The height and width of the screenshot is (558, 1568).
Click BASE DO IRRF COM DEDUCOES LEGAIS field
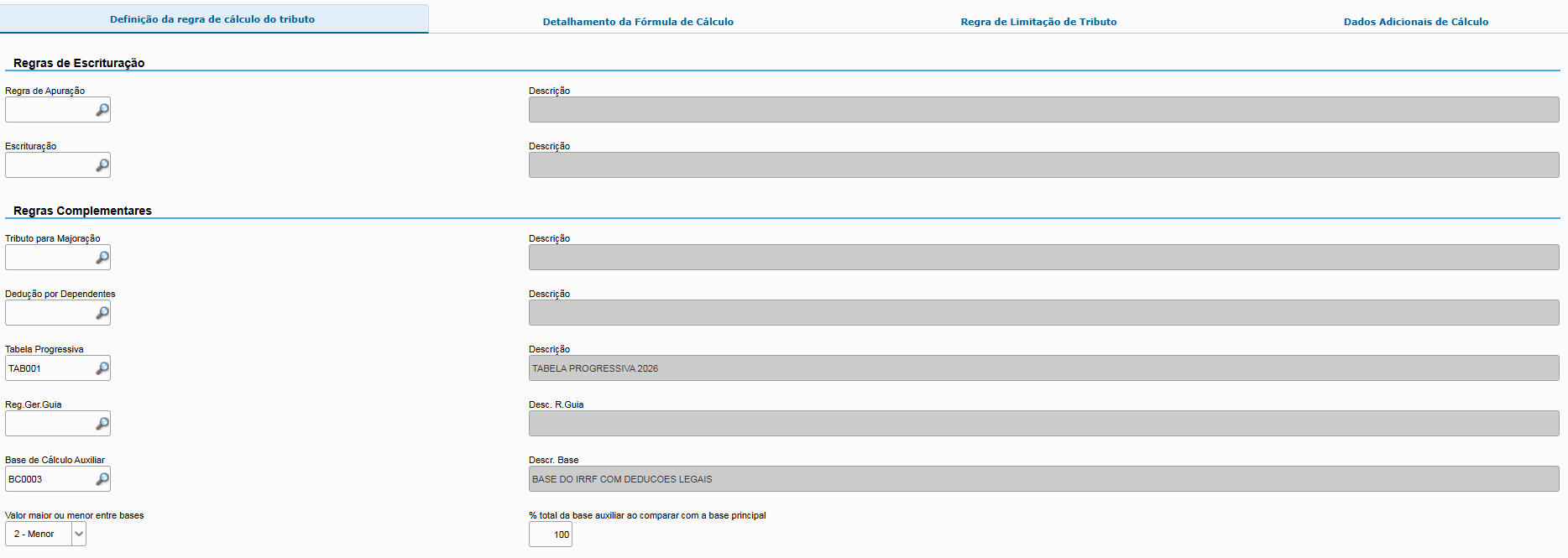coord(1044,479)
